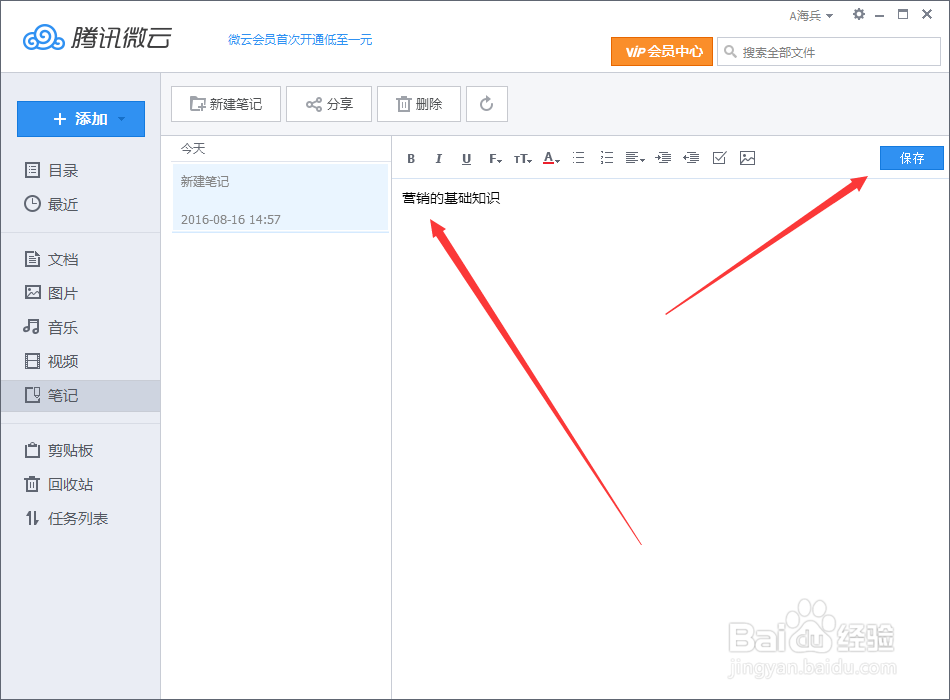
Task: Insert a checkbox todo item
Action: (719, 157)
